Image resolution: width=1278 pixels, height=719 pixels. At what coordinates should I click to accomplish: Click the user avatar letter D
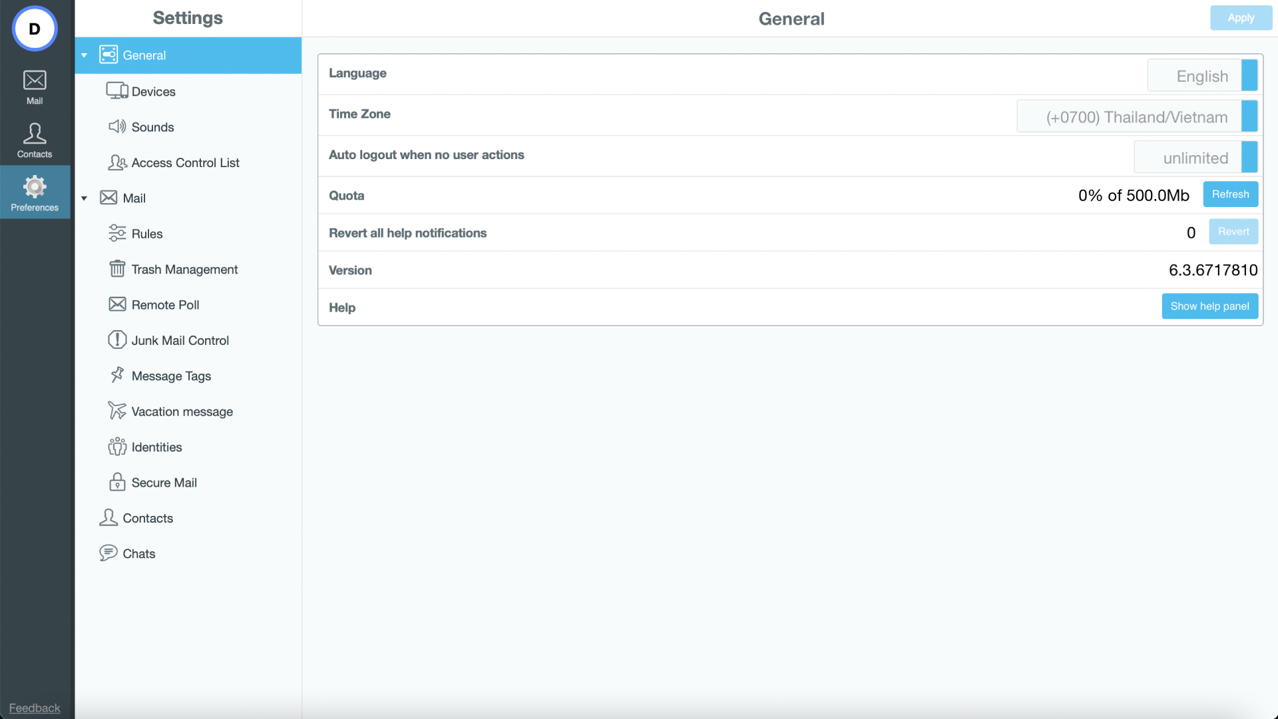coord(34,29)
